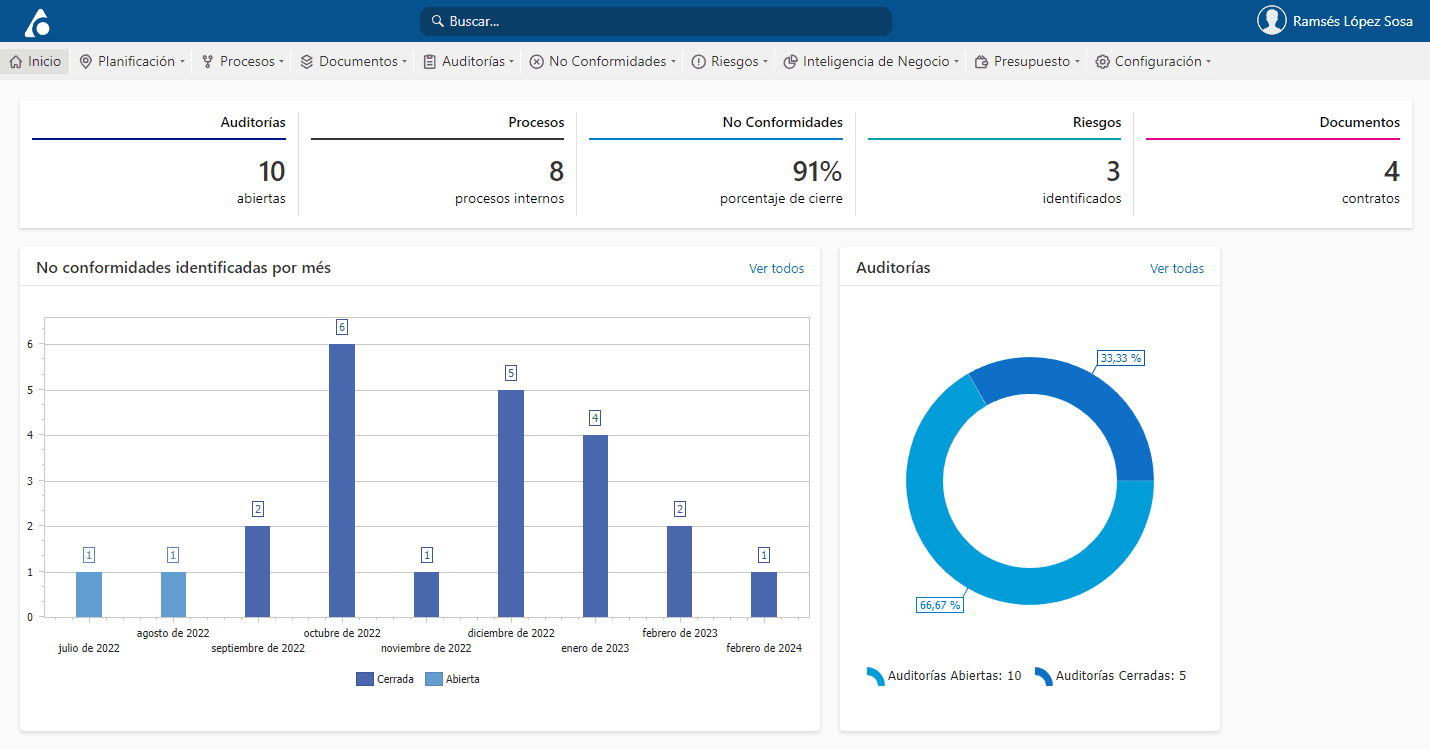Click the 'porcentaje de cierre' text
Viewport: 1430px width, 749px height.
781,199
